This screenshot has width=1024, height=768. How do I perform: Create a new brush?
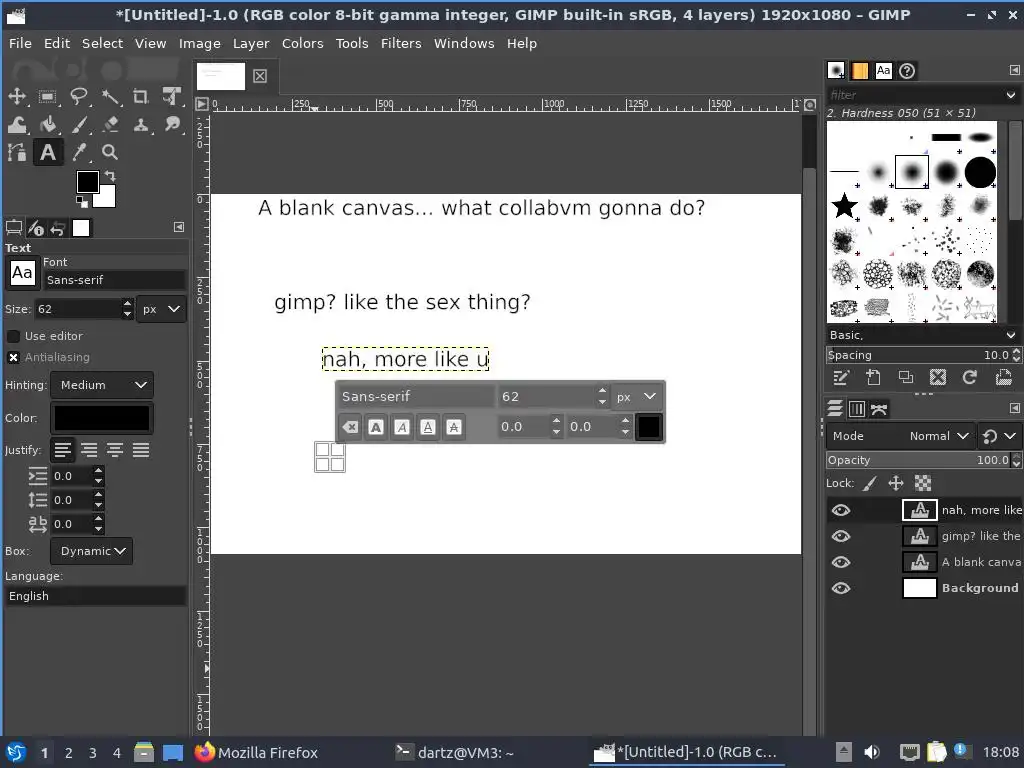873,377
